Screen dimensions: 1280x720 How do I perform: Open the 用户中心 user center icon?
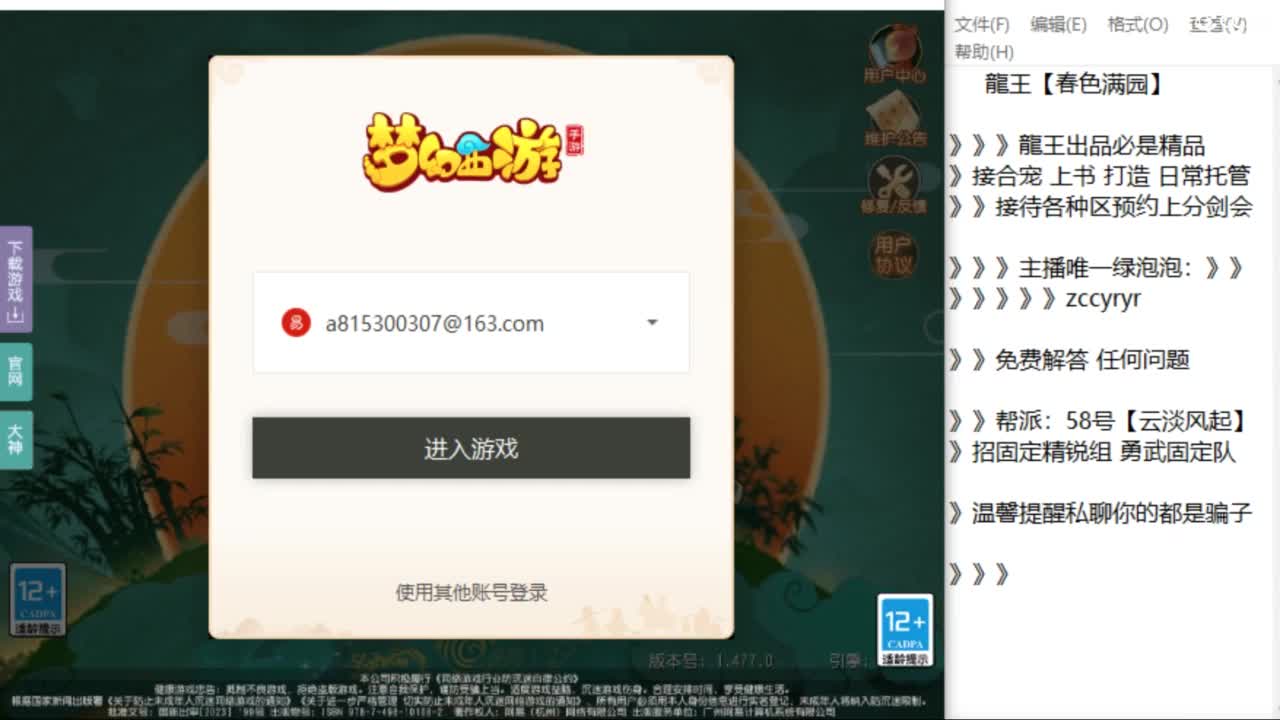coord(894,54)
